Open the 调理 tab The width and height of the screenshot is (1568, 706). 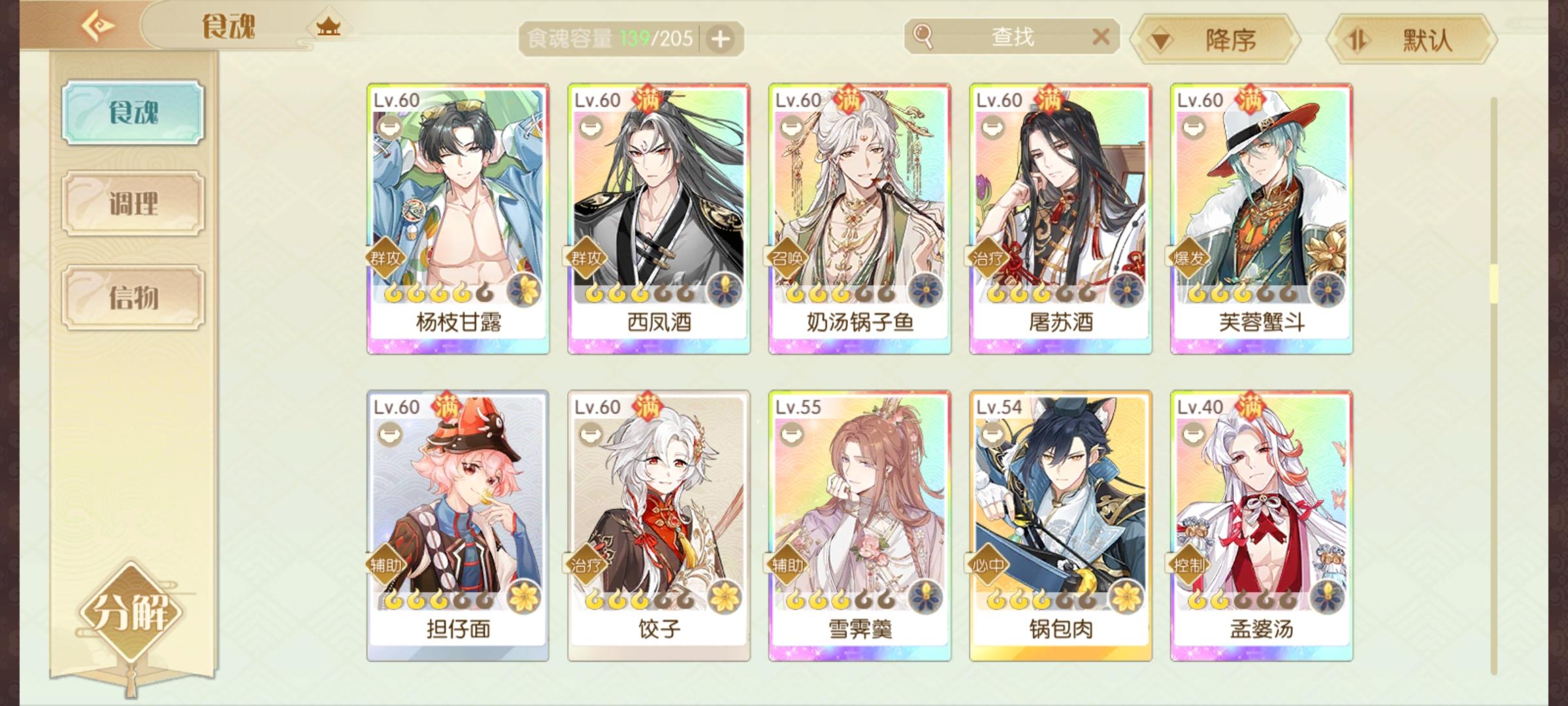click(x=133, y=204)
